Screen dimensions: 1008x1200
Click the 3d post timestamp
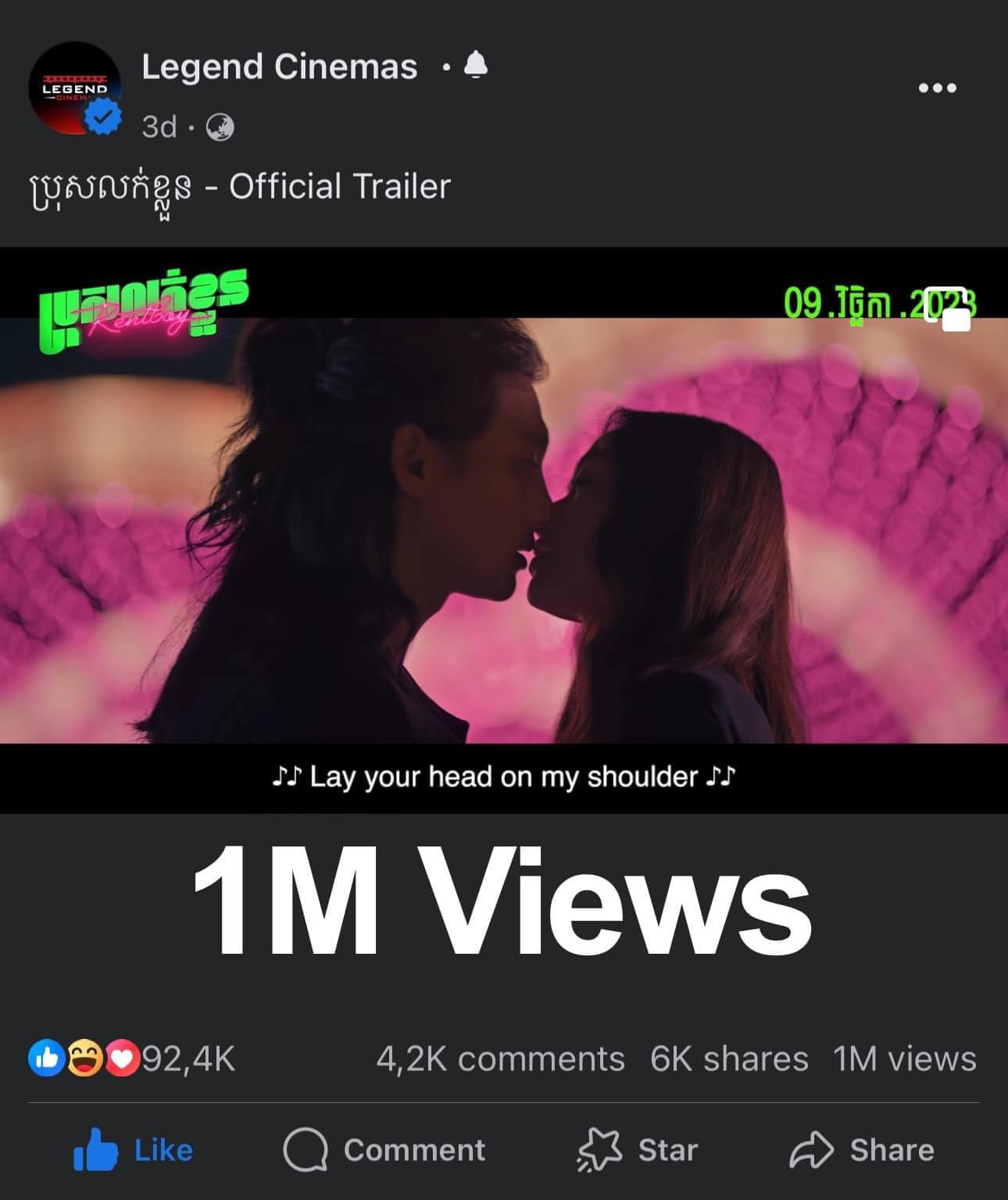[159, 127]
